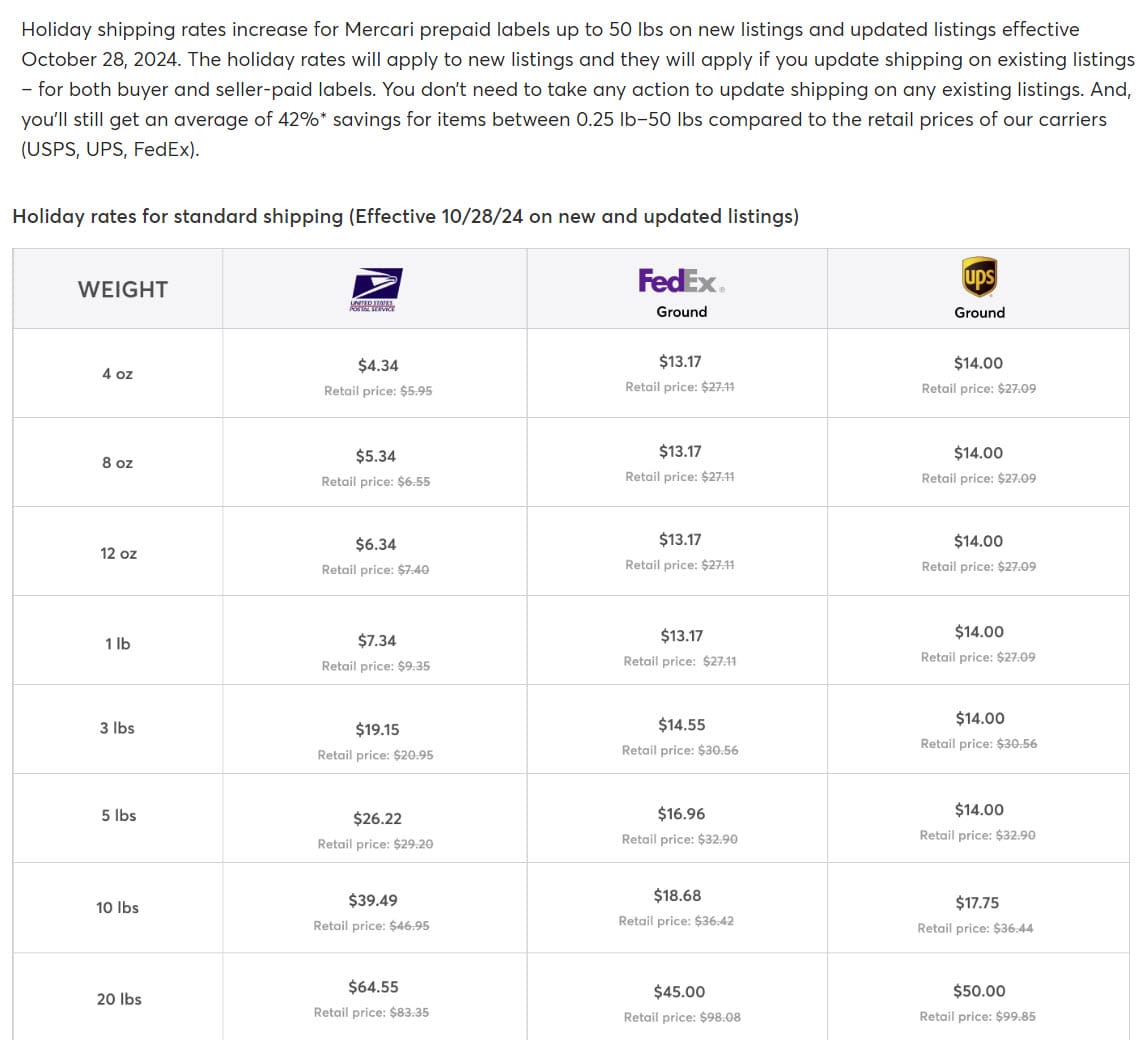The width and height of the screenshot is (1141, 1040).
Task: Click the holiday rates table heading
Action: [405, 217]
